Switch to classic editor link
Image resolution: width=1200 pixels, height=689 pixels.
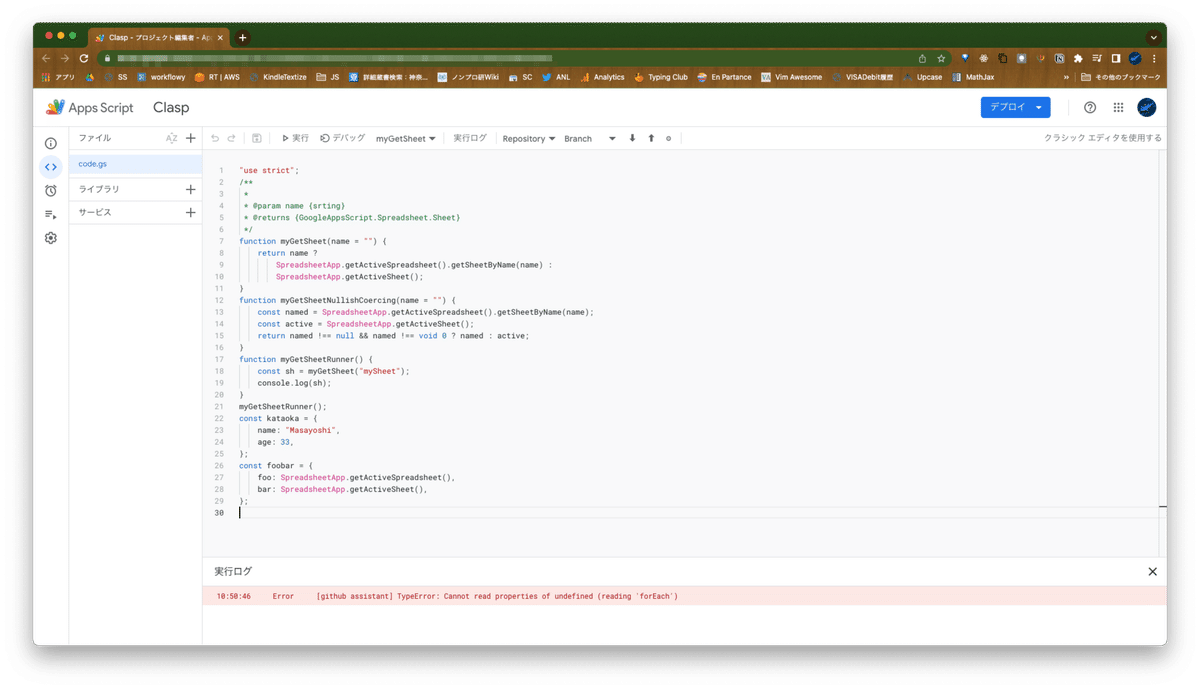pos(1103,138)
